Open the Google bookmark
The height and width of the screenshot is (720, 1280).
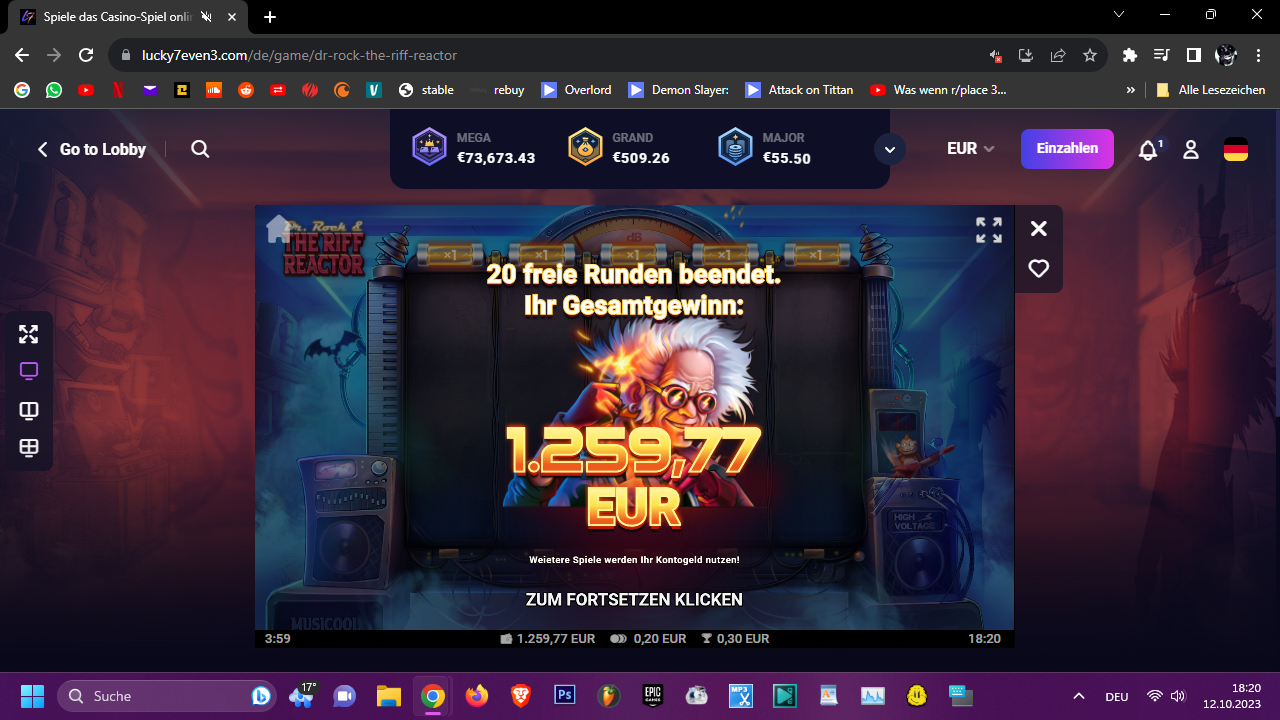[22, 90]
